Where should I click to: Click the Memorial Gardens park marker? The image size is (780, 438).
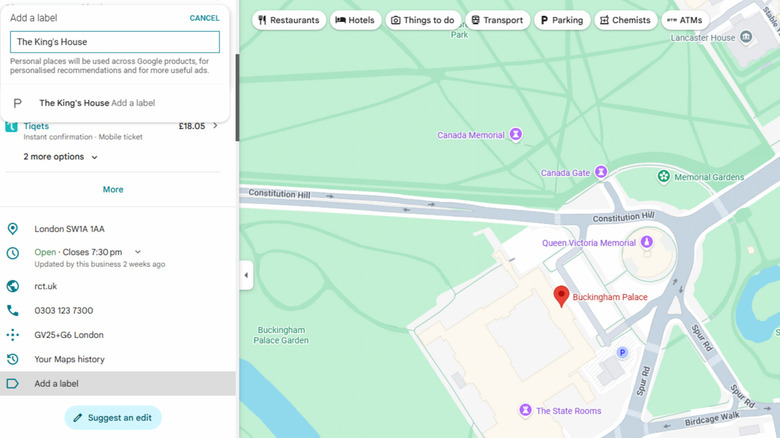(663, 176)
